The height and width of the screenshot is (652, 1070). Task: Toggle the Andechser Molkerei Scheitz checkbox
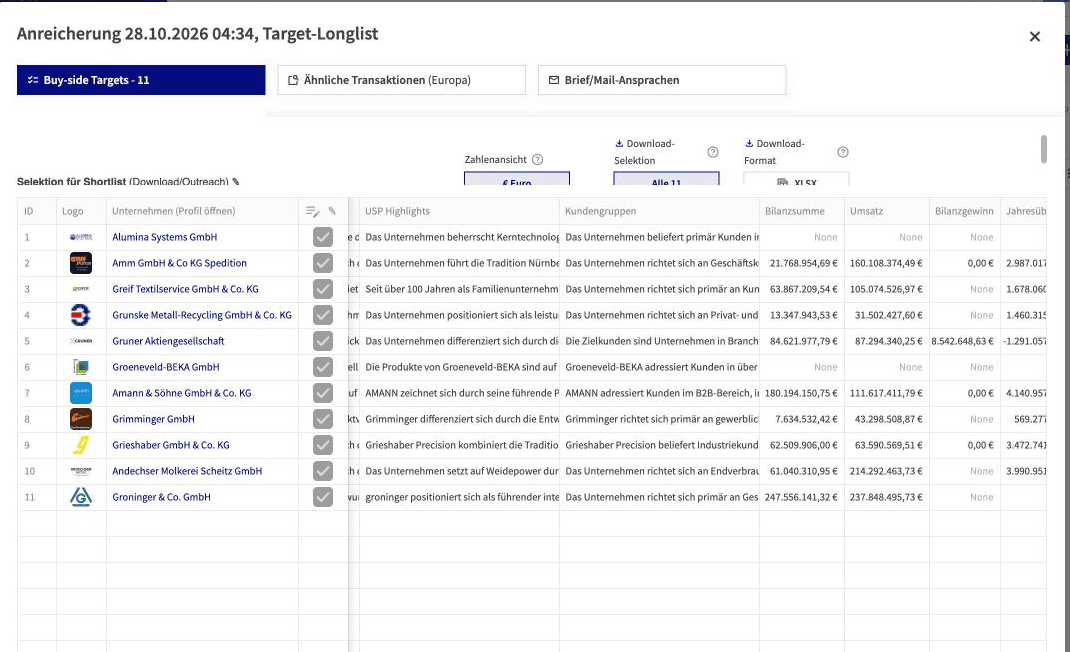323,471
